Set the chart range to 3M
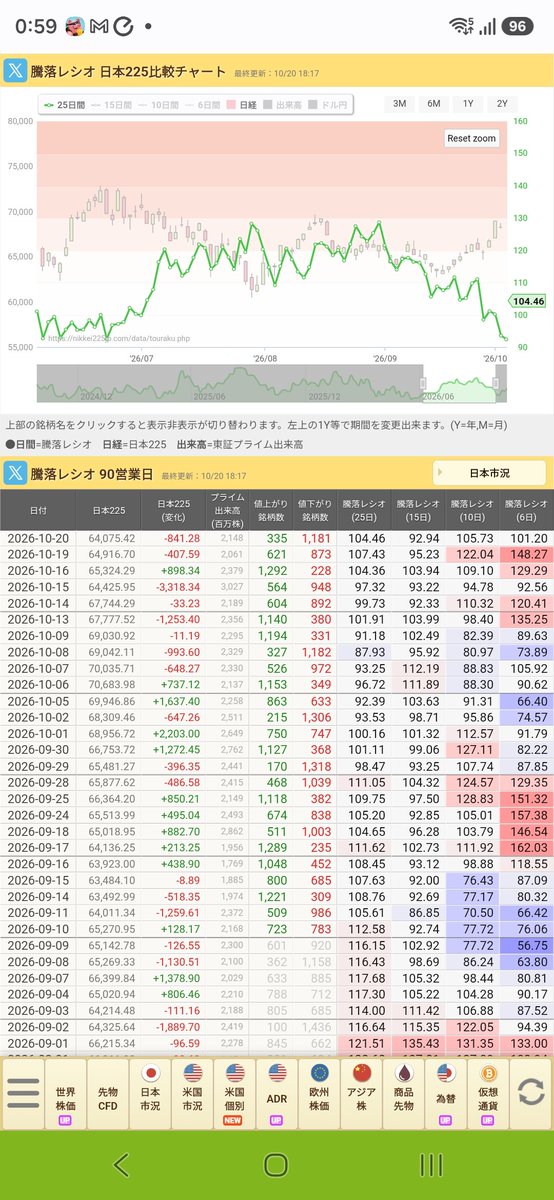 (399, 104)
